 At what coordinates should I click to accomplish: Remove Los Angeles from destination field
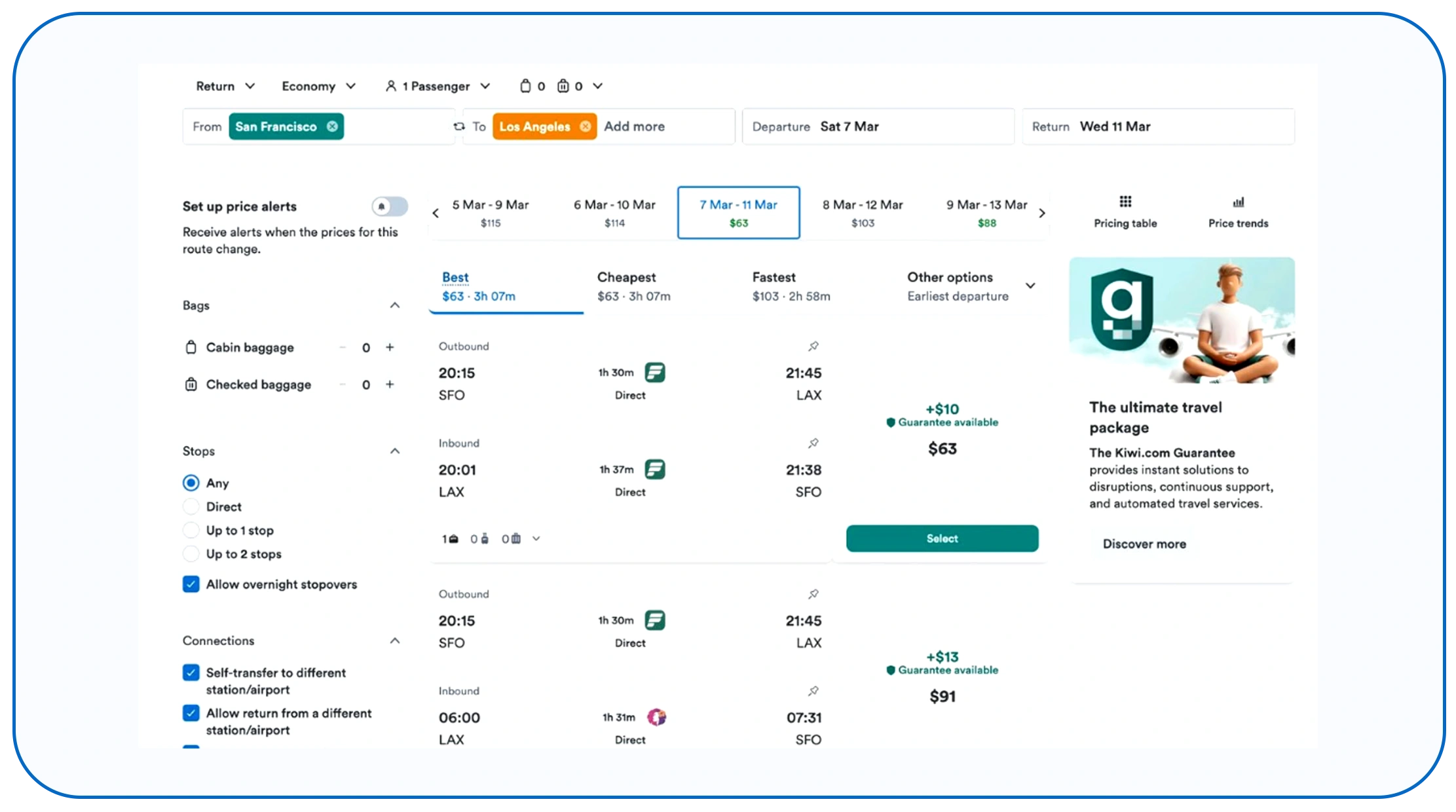click(586, 126)
